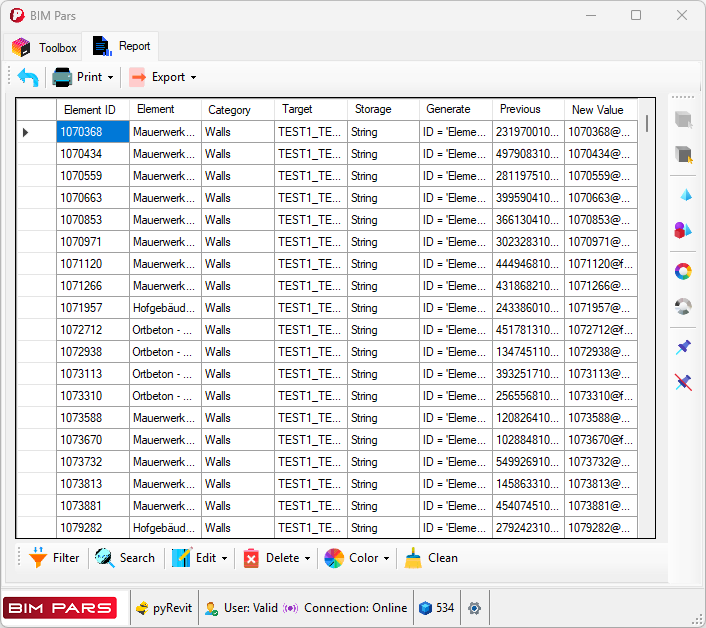
Task: Click the printer icon
Action: point(62,77)
